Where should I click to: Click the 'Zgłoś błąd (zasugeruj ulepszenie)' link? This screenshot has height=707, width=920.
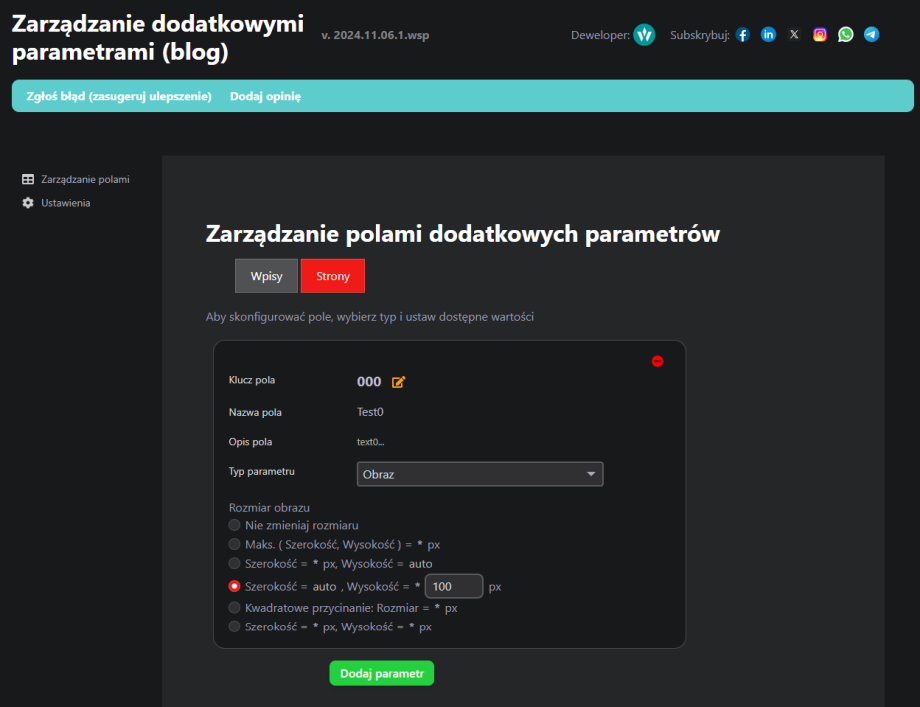click(x=119, y=97)
